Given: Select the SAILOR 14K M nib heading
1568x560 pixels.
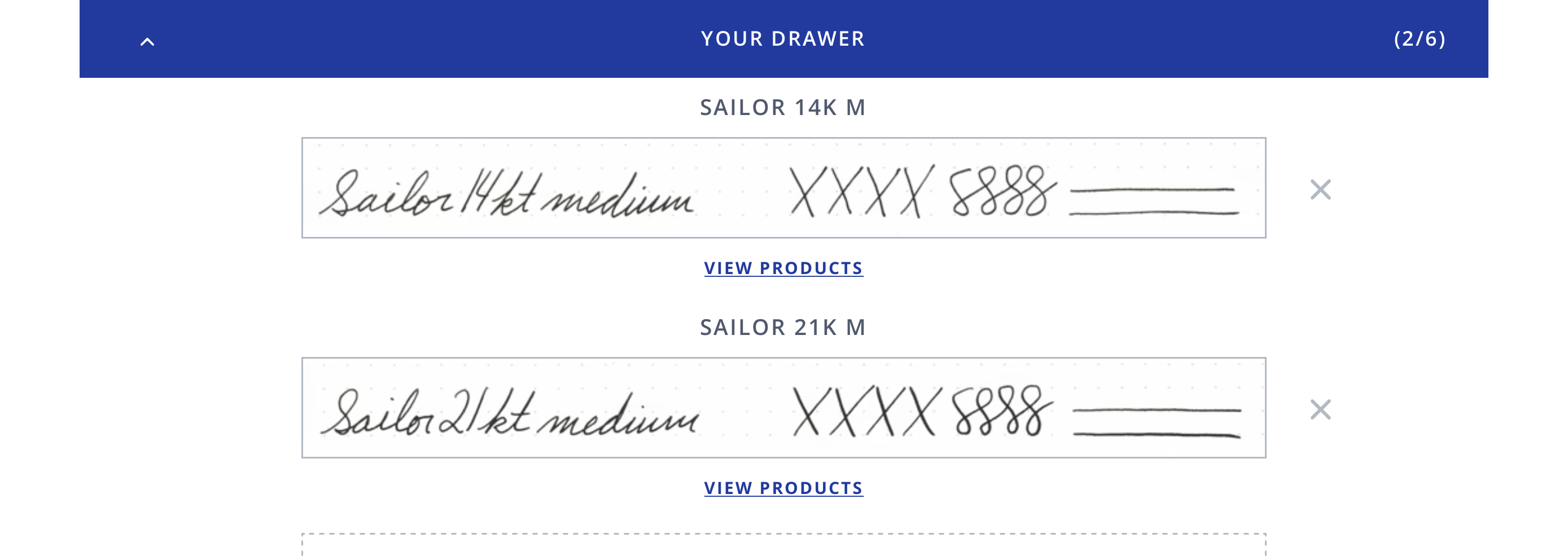Looking at the screenshot, I should click(x=783, y=108).
